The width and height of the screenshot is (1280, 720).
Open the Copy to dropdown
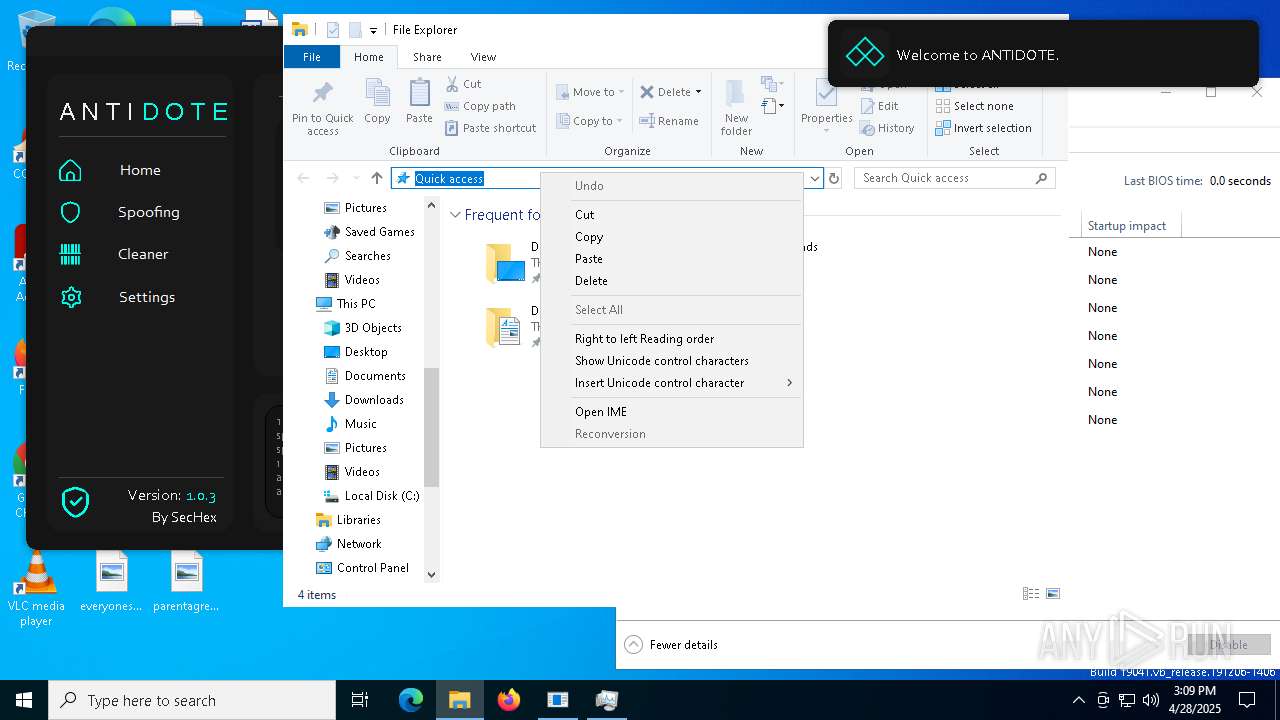pyautogui.click(x=590, y=121)
